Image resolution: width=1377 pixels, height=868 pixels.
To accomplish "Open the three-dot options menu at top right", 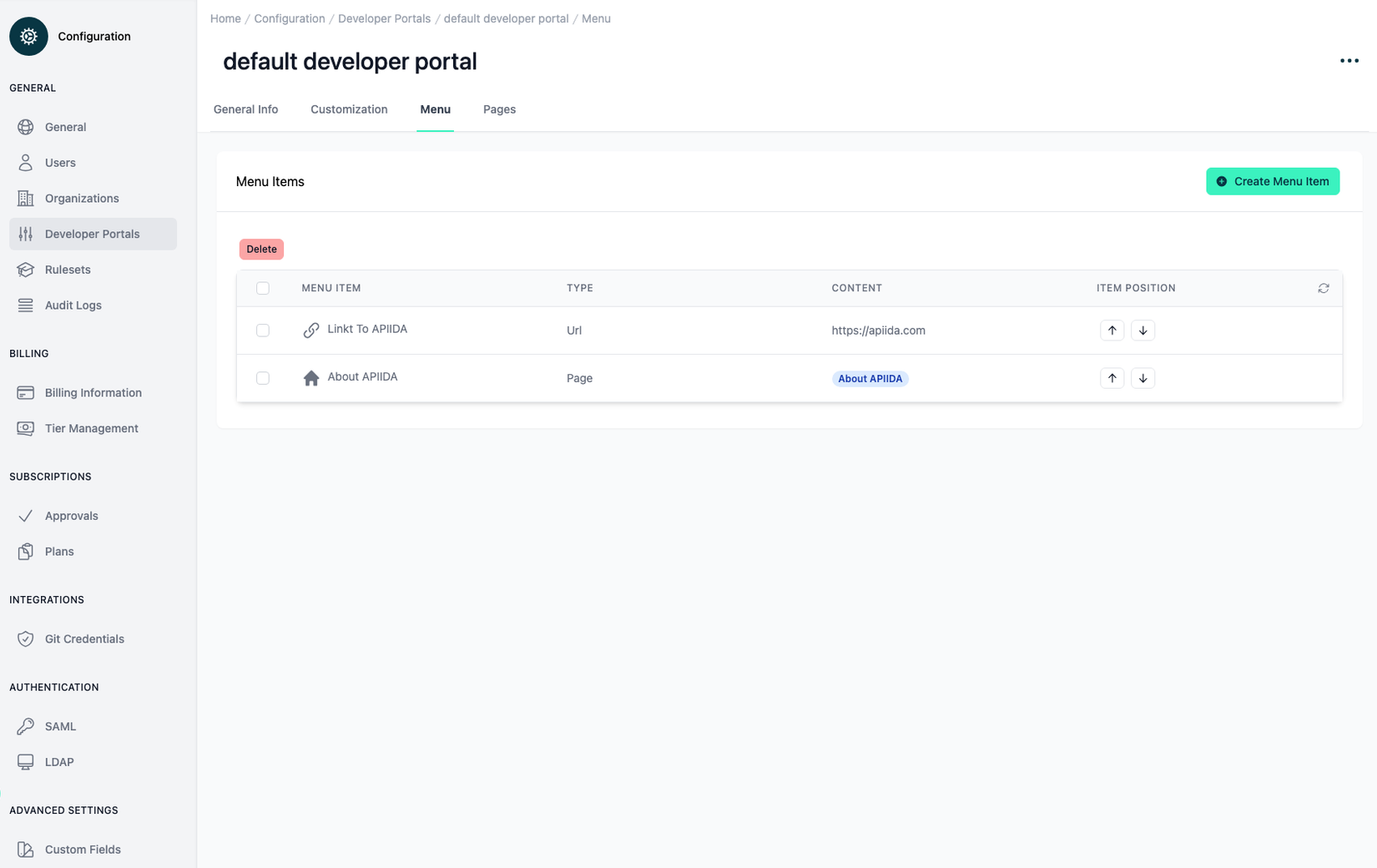I will point(1349,61).
